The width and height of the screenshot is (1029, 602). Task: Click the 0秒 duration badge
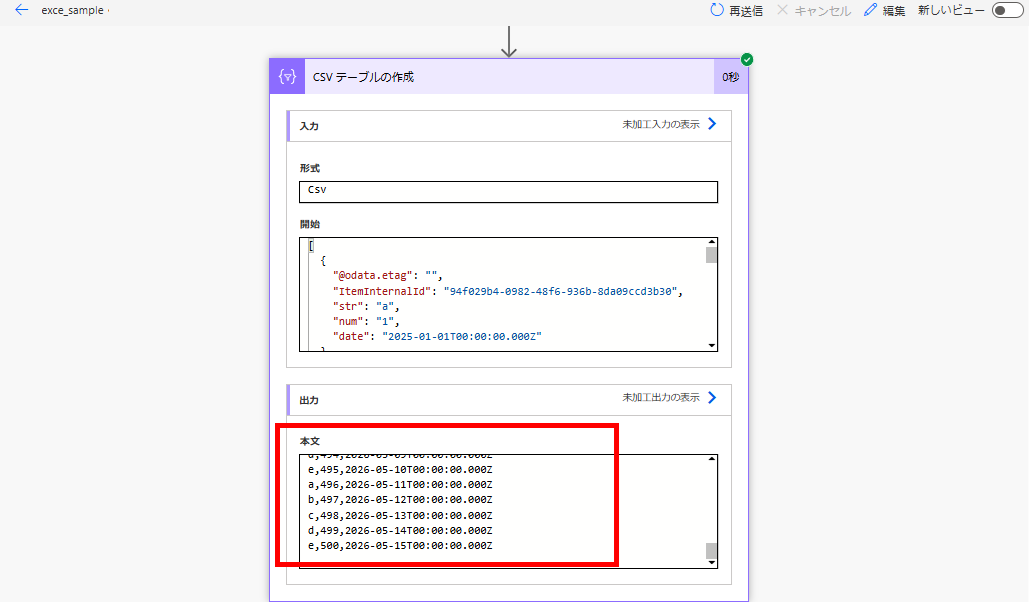click(733, 75)
